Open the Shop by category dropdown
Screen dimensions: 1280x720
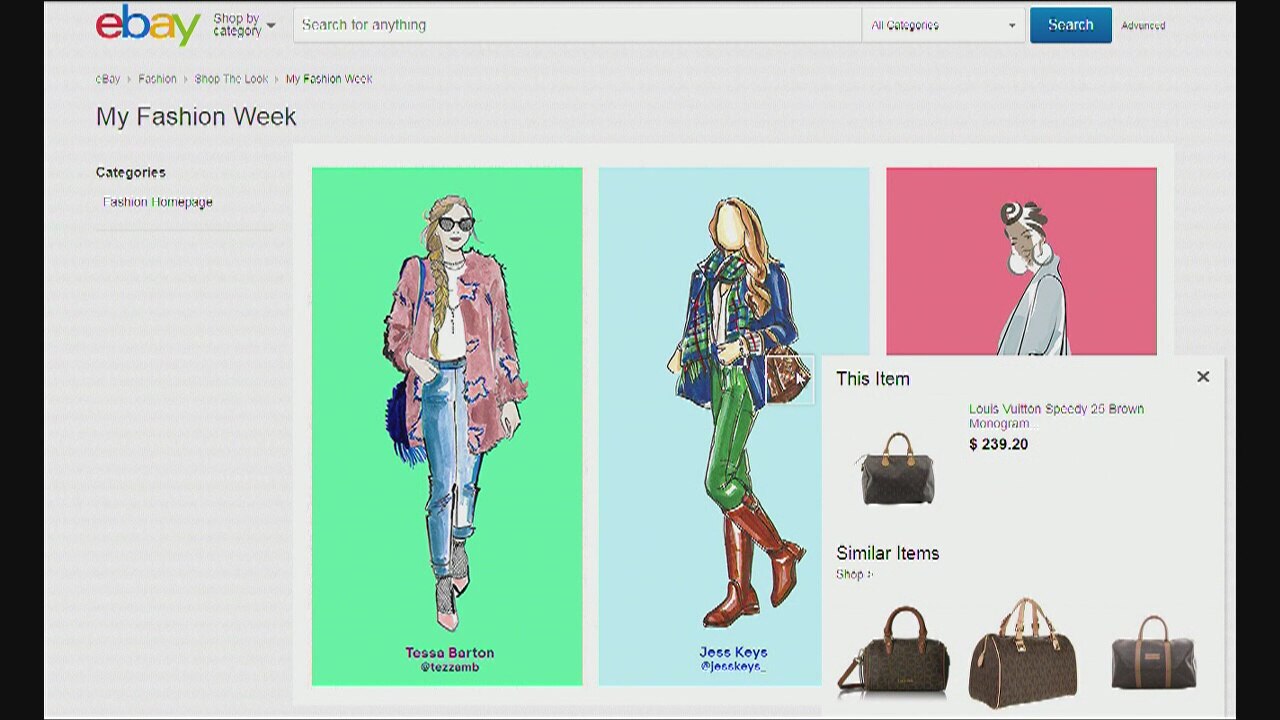tap(243, 25)
